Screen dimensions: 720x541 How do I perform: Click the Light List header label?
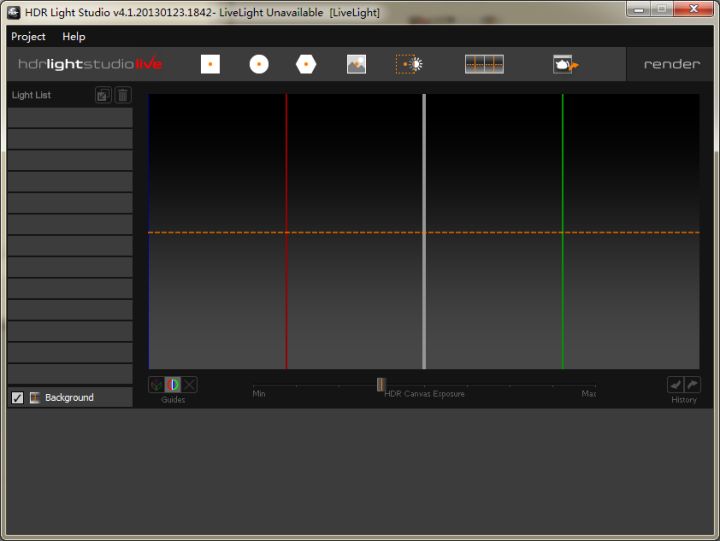(x=31, y=95)
